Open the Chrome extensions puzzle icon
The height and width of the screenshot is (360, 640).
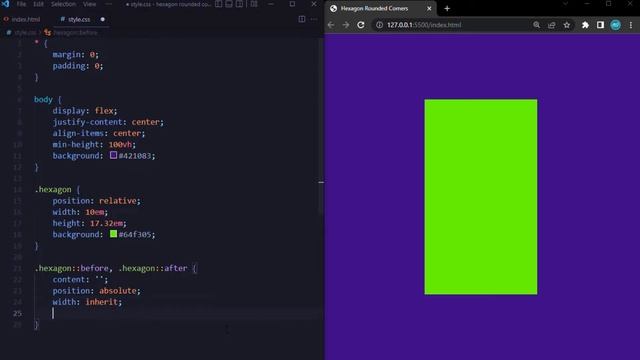[x=585, y=25]
